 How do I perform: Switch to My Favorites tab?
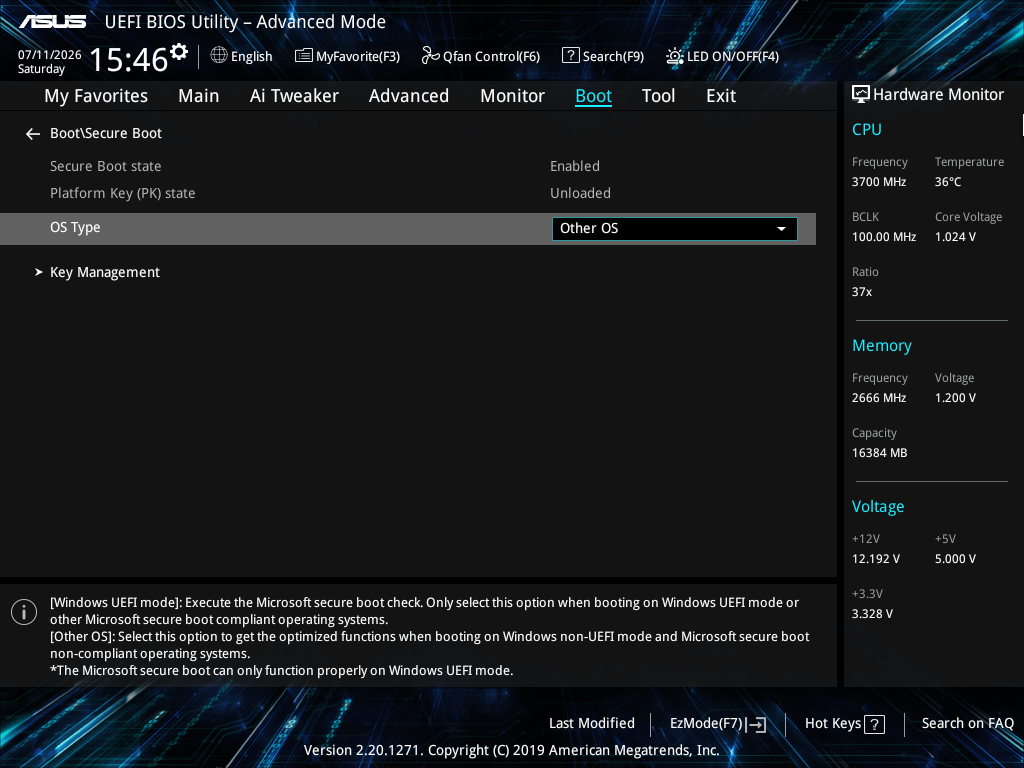[x=96, y=96]
